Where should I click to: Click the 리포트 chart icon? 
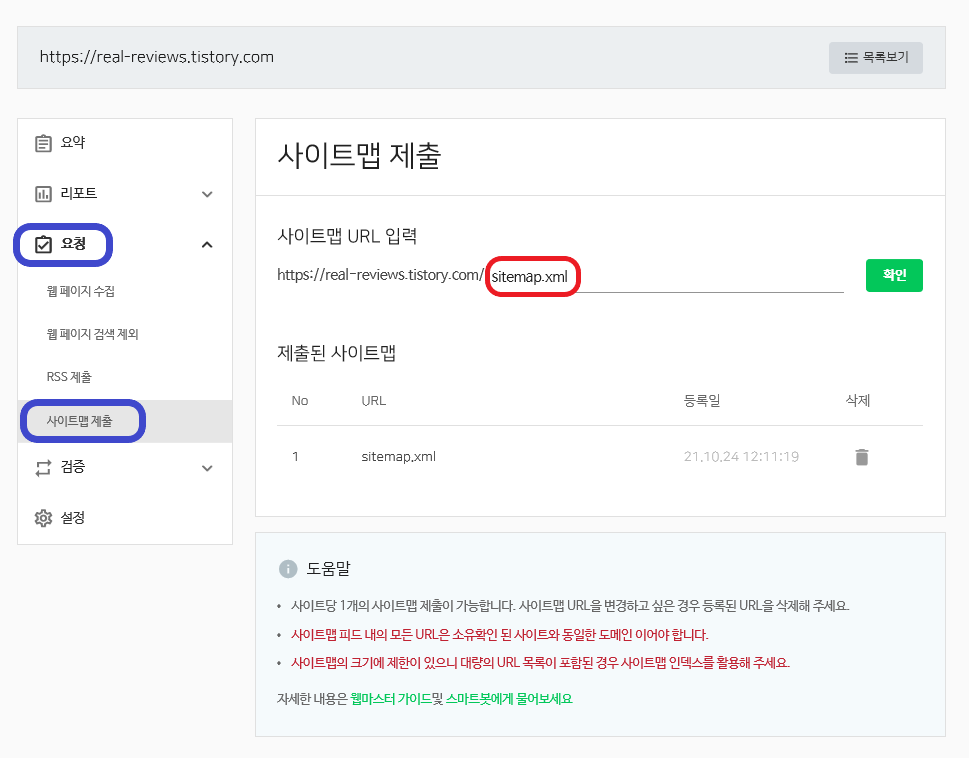[43, 194]
